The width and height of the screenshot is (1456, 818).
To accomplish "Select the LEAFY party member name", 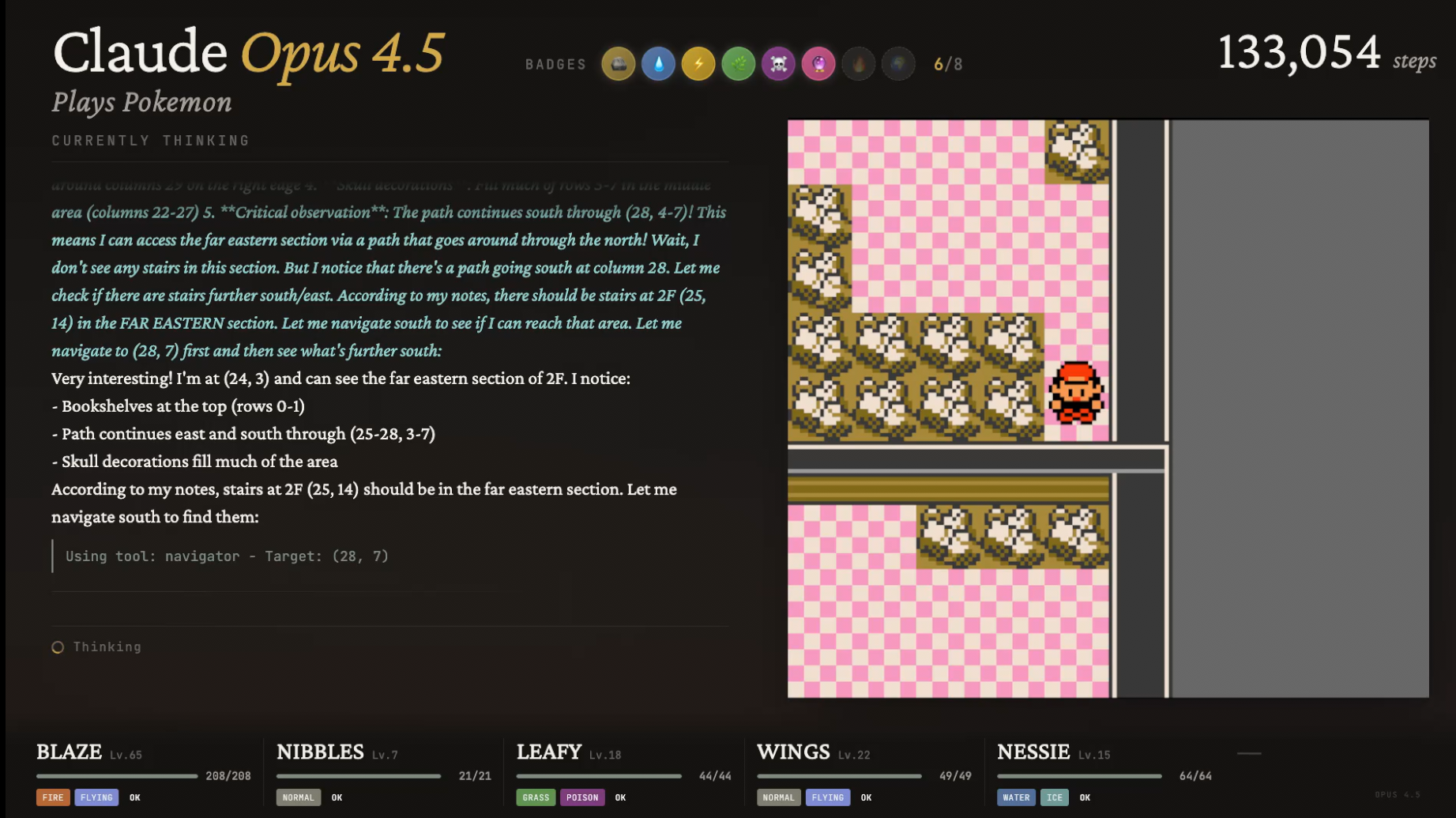I will (x=549, y=752).
